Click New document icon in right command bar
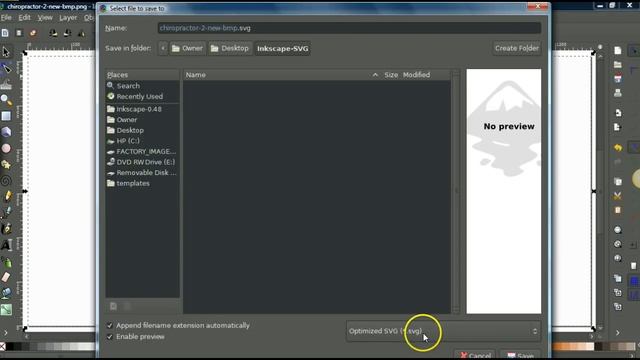The width and height of the screenshot is (640, 360). (618, 50)
